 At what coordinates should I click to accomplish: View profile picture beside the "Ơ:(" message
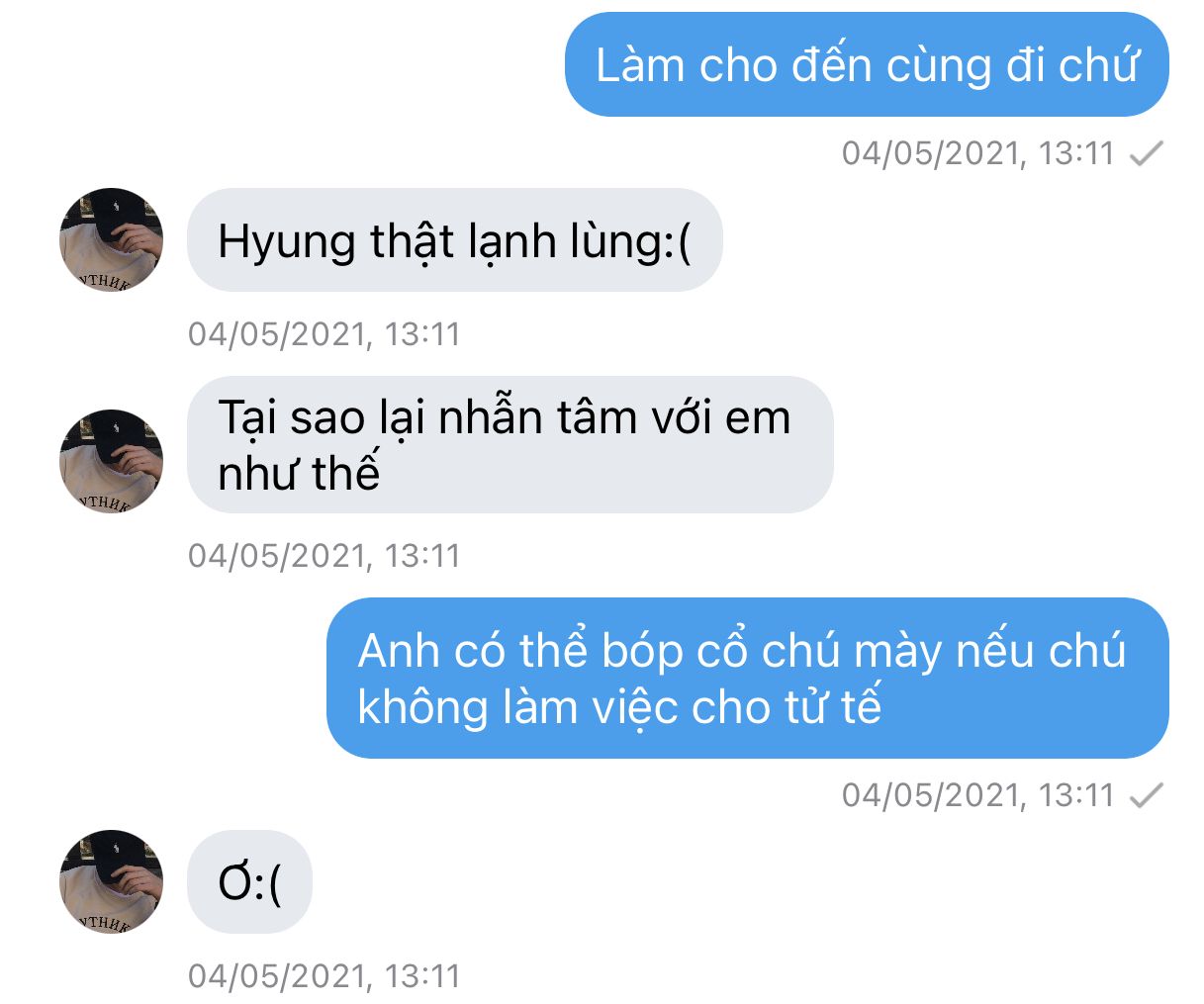111,881
